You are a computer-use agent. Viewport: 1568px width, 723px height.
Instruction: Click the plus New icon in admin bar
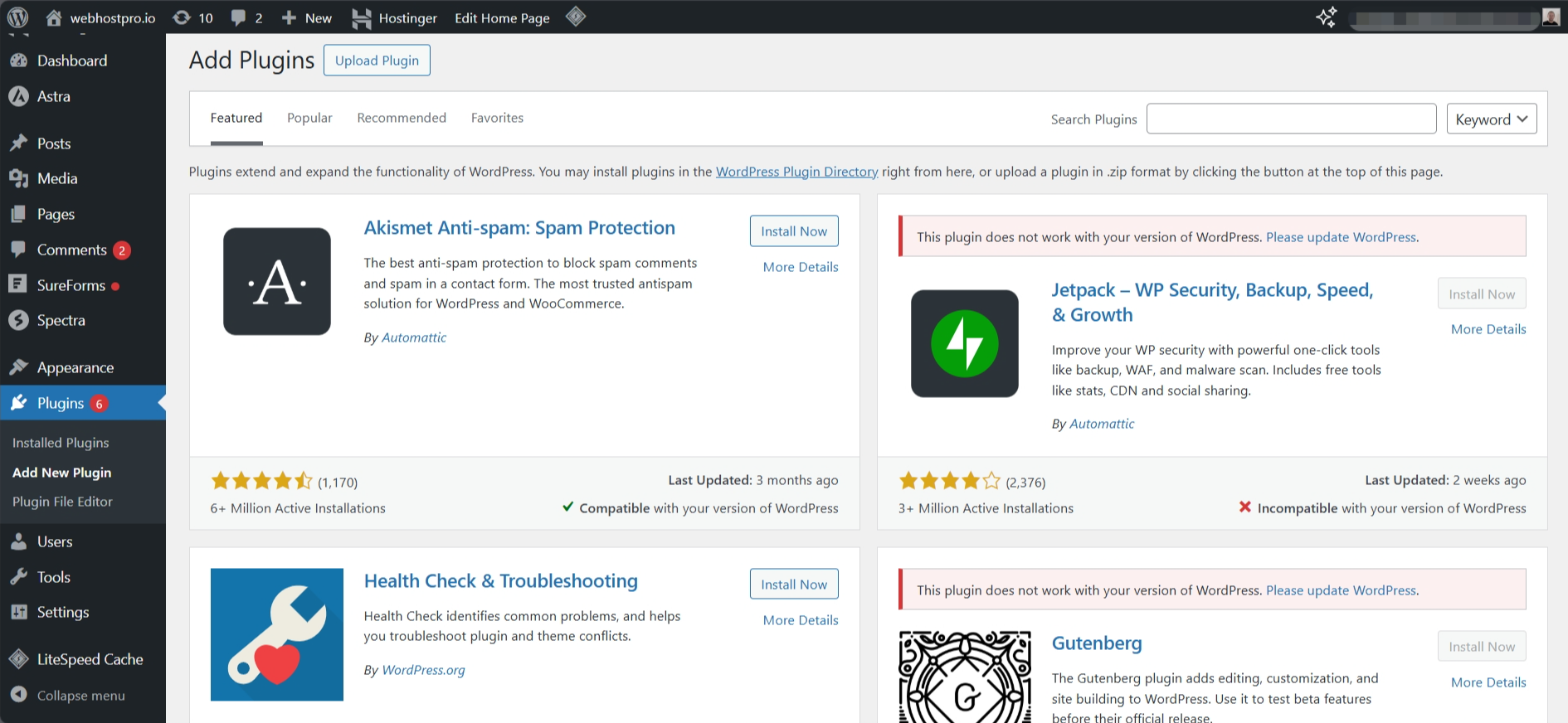coord(289,17)
